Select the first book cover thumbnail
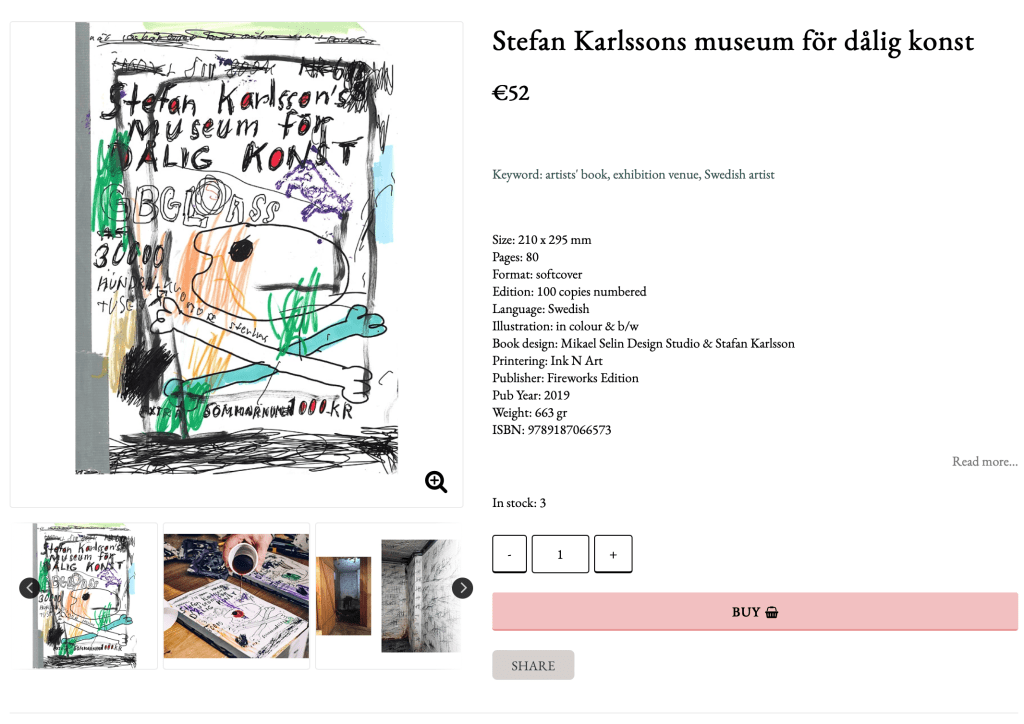The height and width of the screenshot is (724, 1024). click(x=86, y=595)
